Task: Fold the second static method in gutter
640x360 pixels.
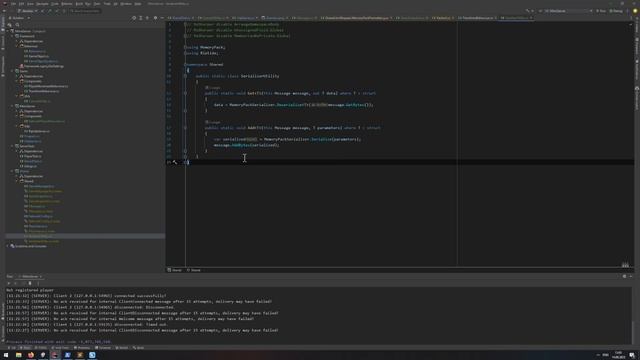Action: point(185,128)
